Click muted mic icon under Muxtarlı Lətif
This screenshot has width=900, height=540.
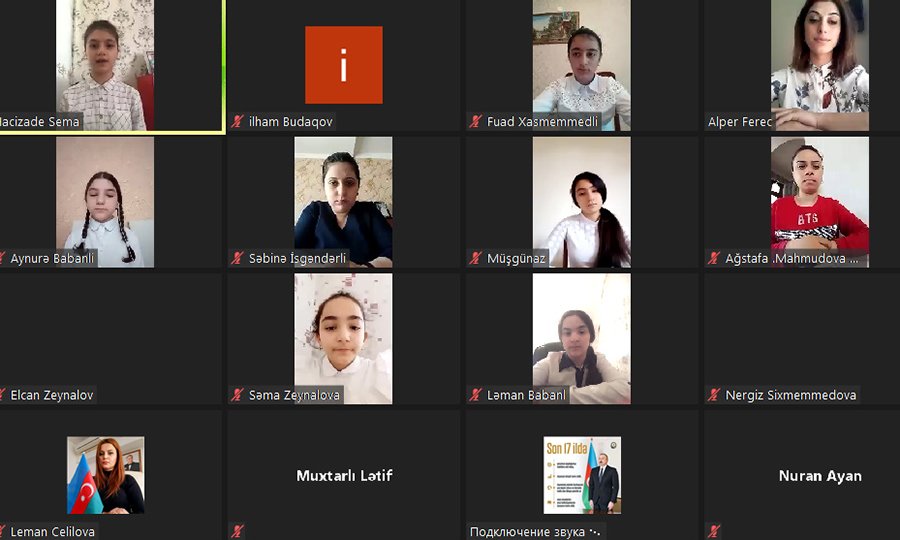(237, 531)
